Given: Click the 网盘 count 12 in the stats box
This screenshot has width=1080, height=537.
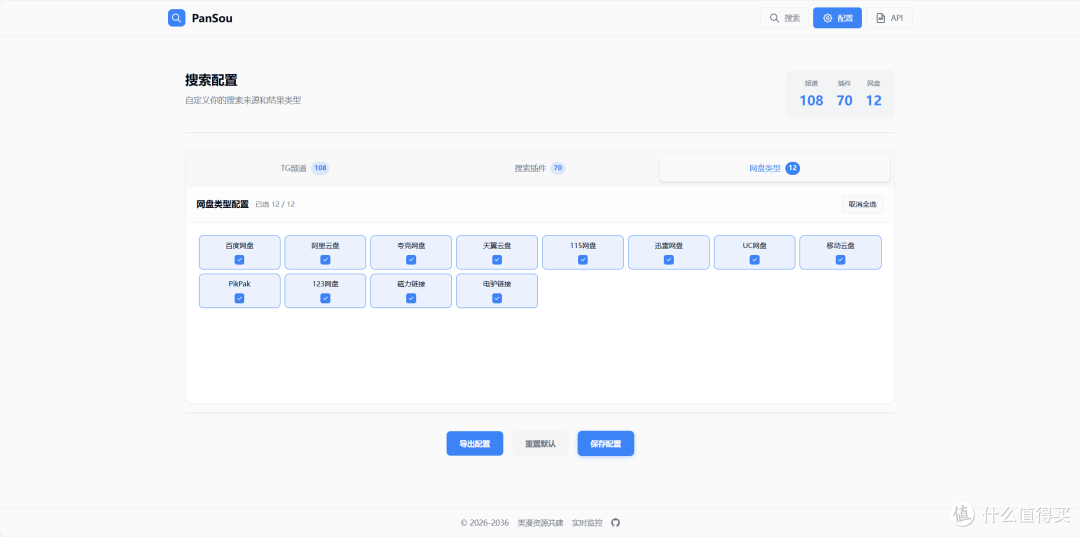Looking at the screenshot, I should point(873,101).
